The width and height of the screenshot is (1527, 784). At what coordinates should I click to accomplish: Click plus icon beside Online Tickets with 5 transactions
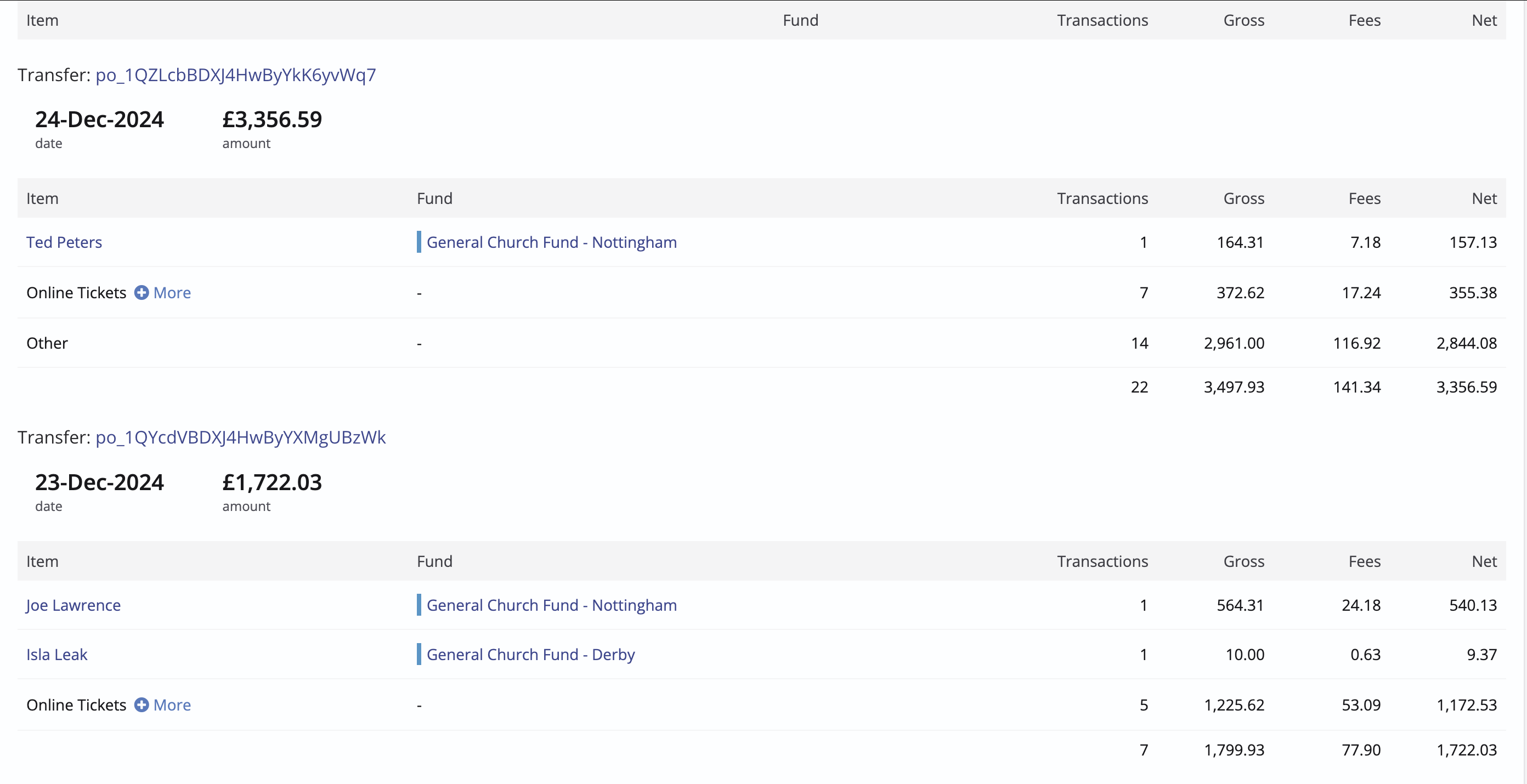[141, 705]
